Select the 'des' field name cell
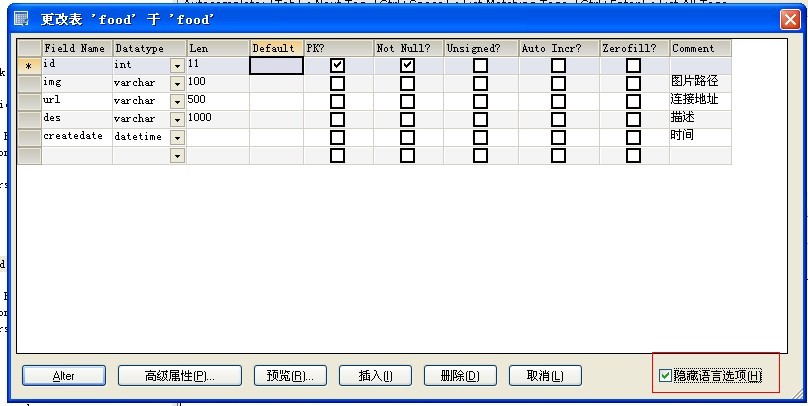This screenshot has width=808, height=406. [77, 120]
